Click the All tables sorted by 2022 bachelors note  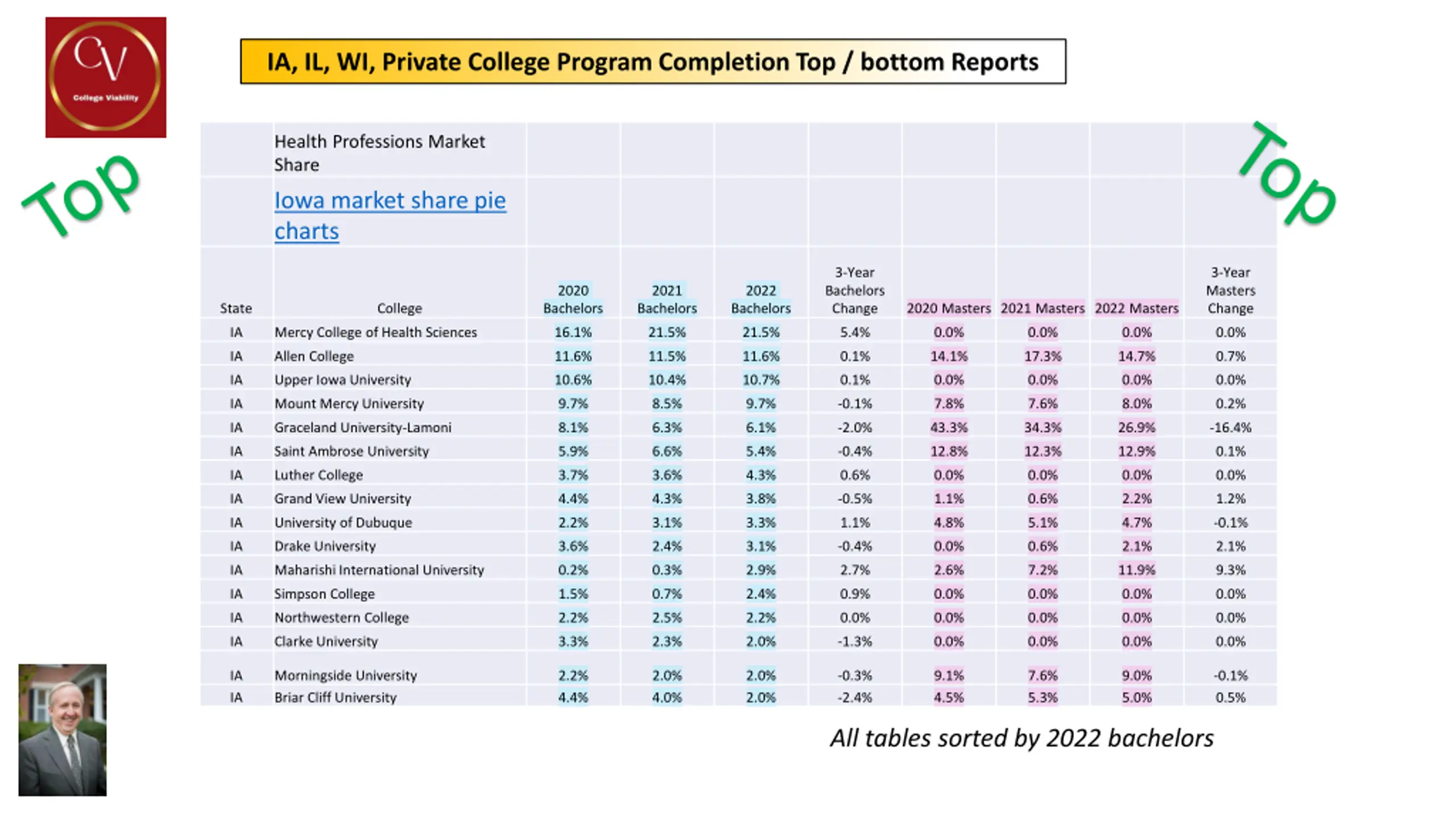pyautogui.click(x=1021, y=738)
